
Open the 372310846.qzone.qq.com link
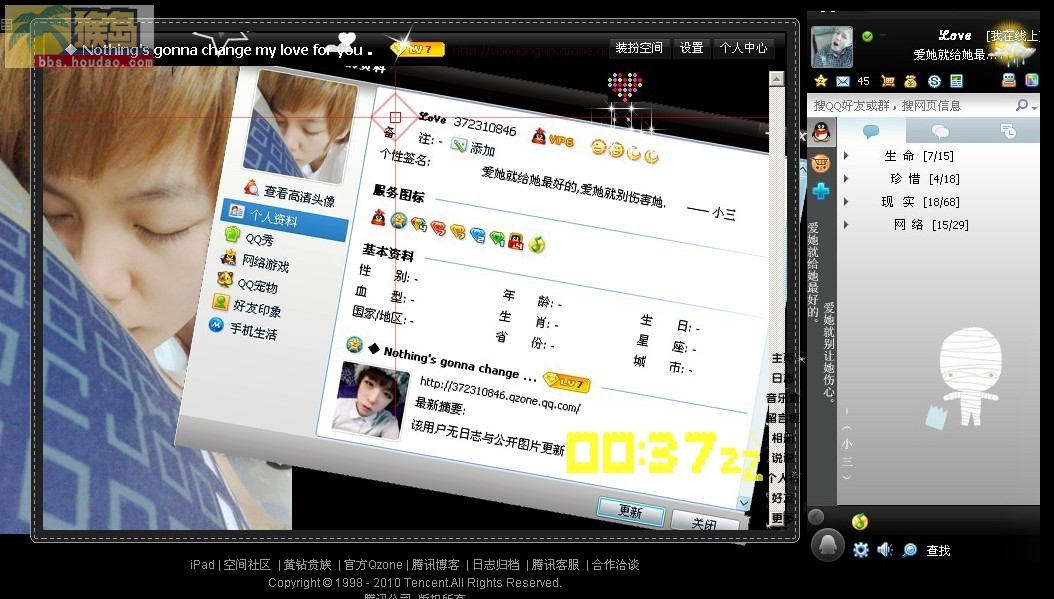(500, 395)
